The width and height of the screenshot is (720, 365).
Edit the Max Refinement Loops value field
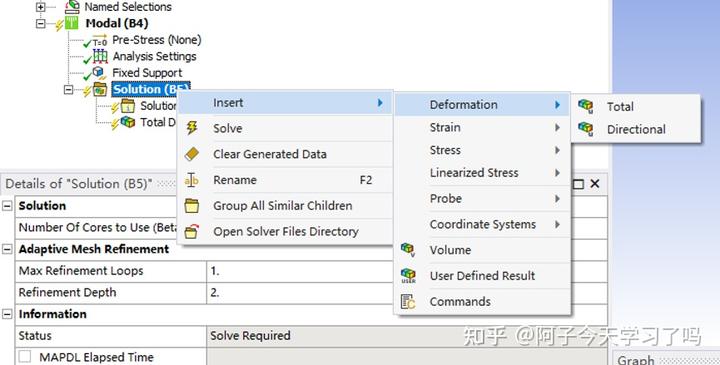click(299, 271)
